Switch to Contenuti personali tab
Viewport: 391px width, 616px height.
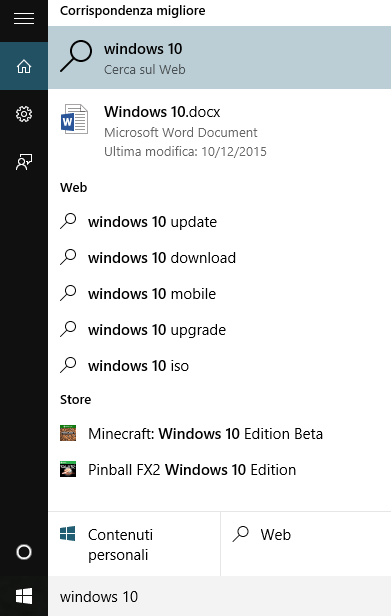tap(134, 544)
